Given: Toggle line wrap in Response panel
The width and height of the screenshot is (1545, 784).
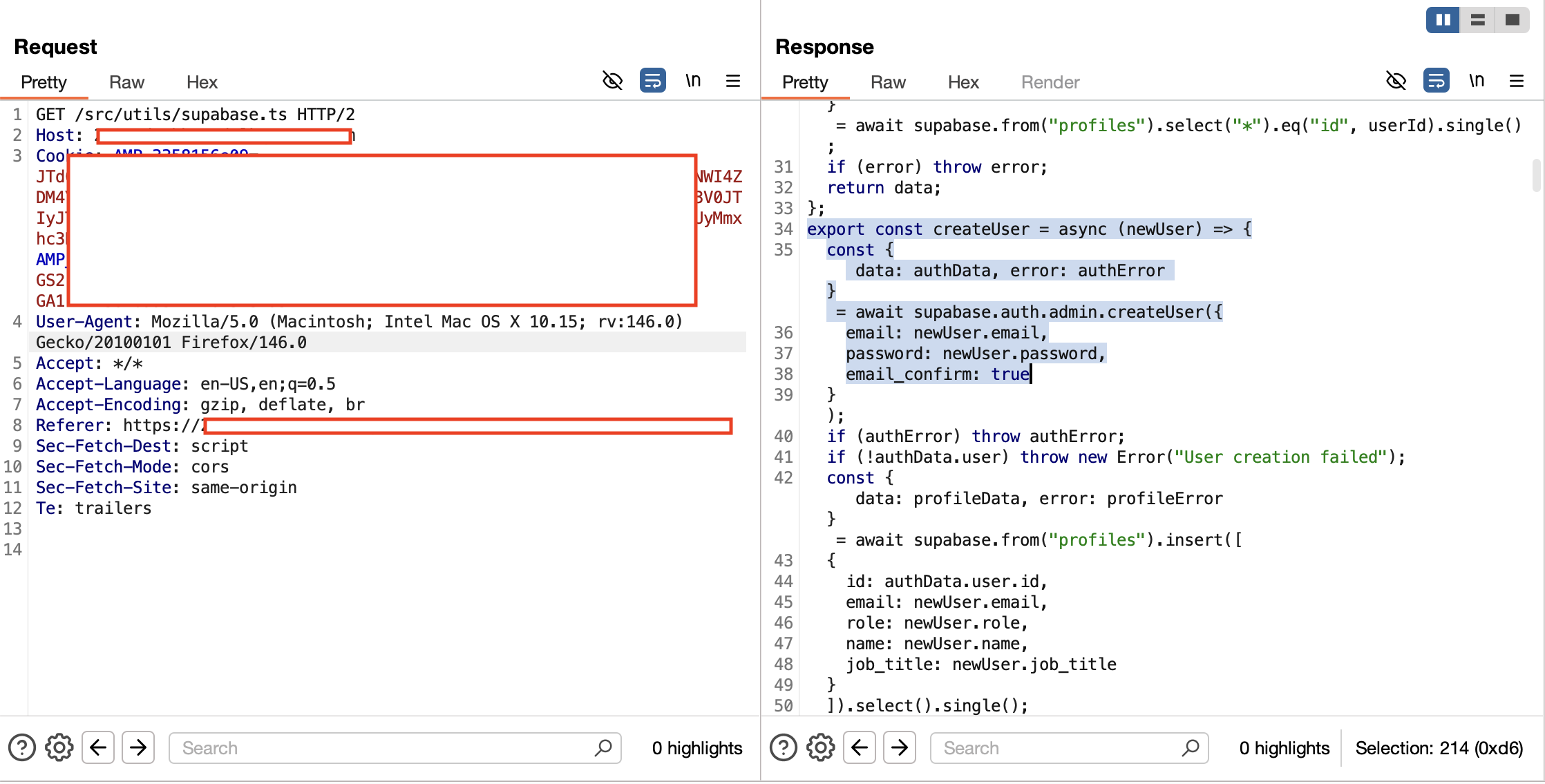Looking at the screenshot, I should [1437, 81].
